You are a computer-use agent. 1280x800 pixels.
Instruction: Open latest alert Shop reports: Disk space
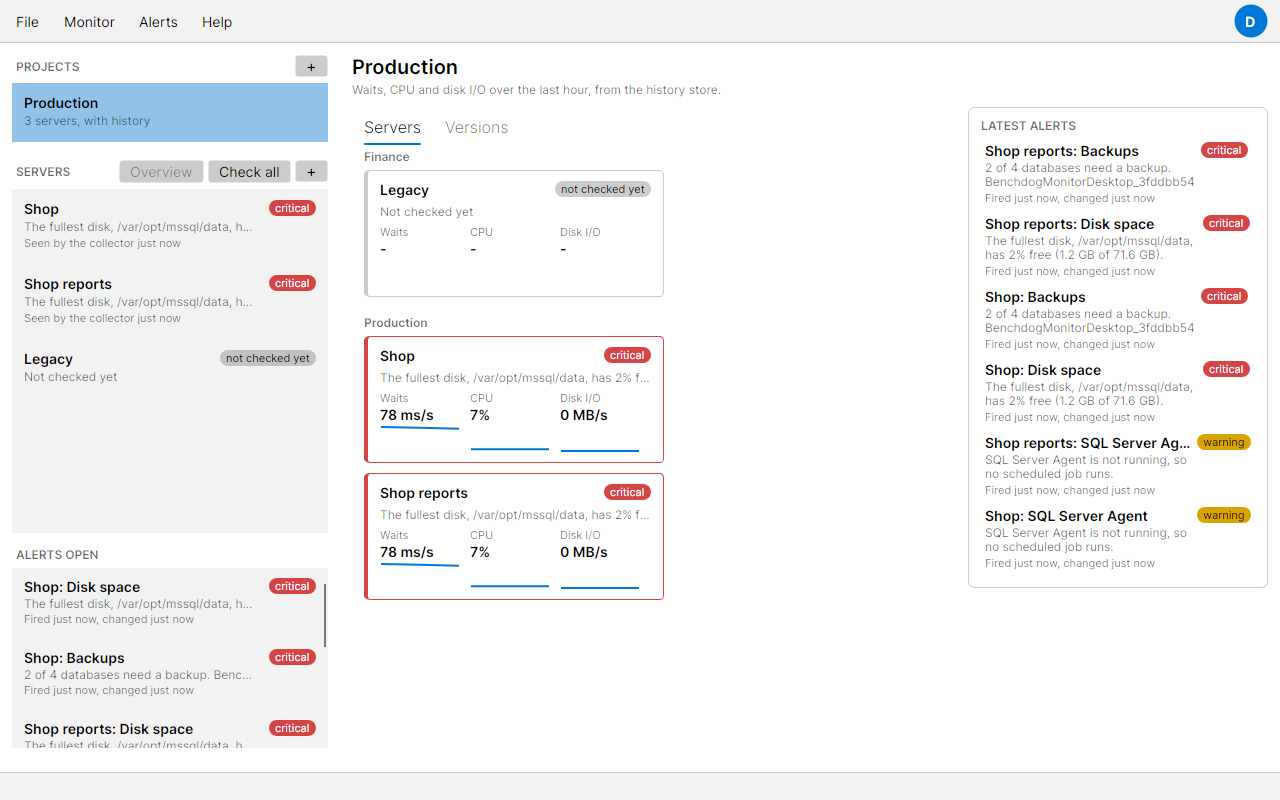pyautogui.click(x=1118, y=247)
